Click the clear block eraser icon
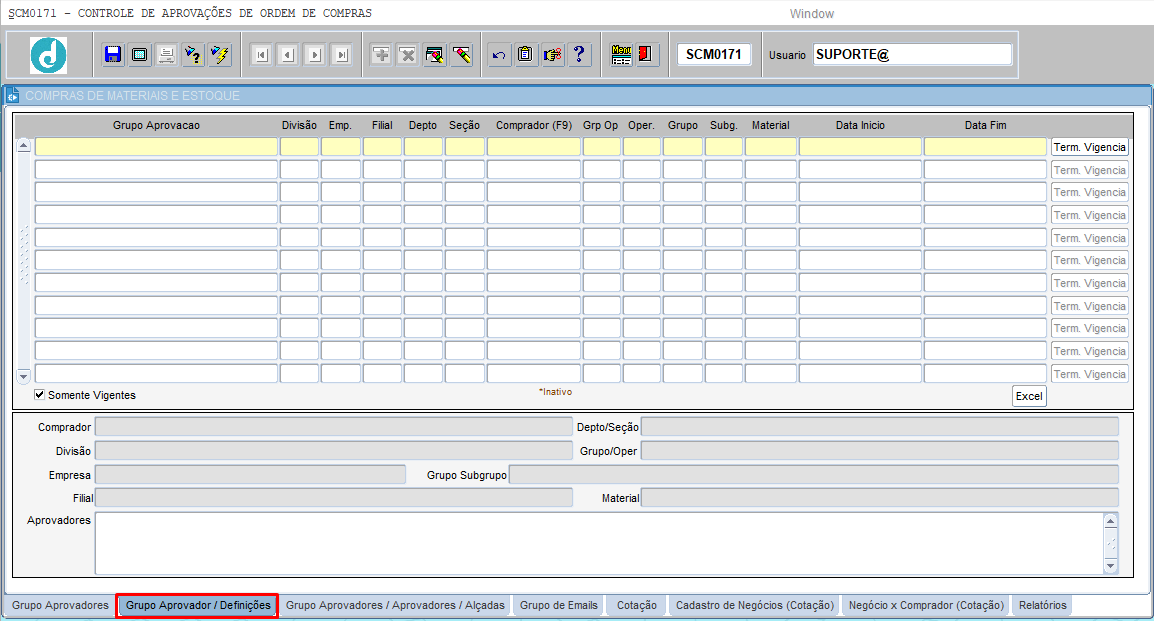1154x621 pixels. [435, 54]
